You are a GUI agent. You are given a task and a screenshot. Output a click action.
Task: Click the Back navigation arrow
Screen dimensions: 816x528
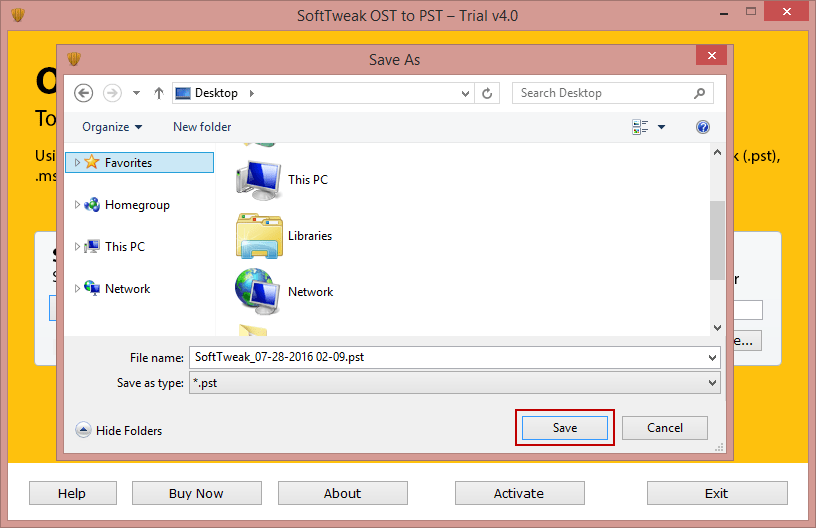click(84, 93)
